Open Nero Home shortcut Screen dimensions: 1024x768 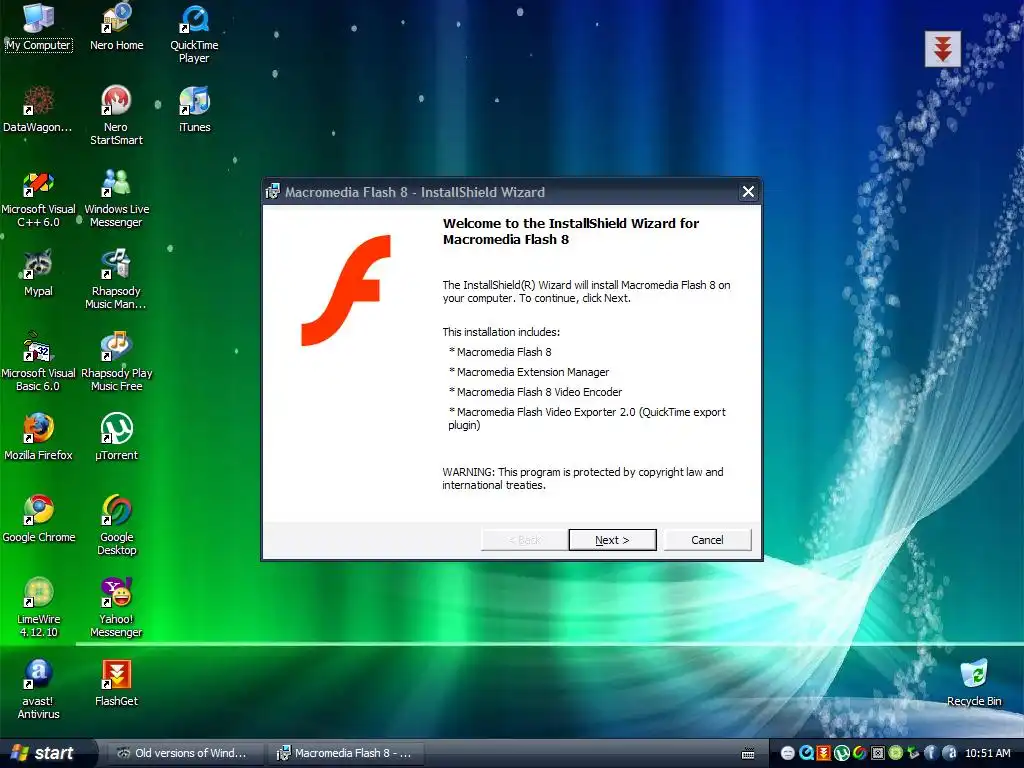point(116,27)
